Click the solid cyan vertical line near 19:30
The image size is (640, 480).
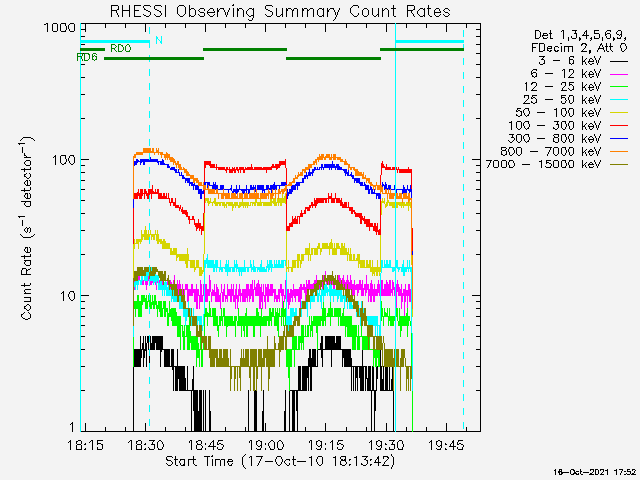(x=396, y=227)
